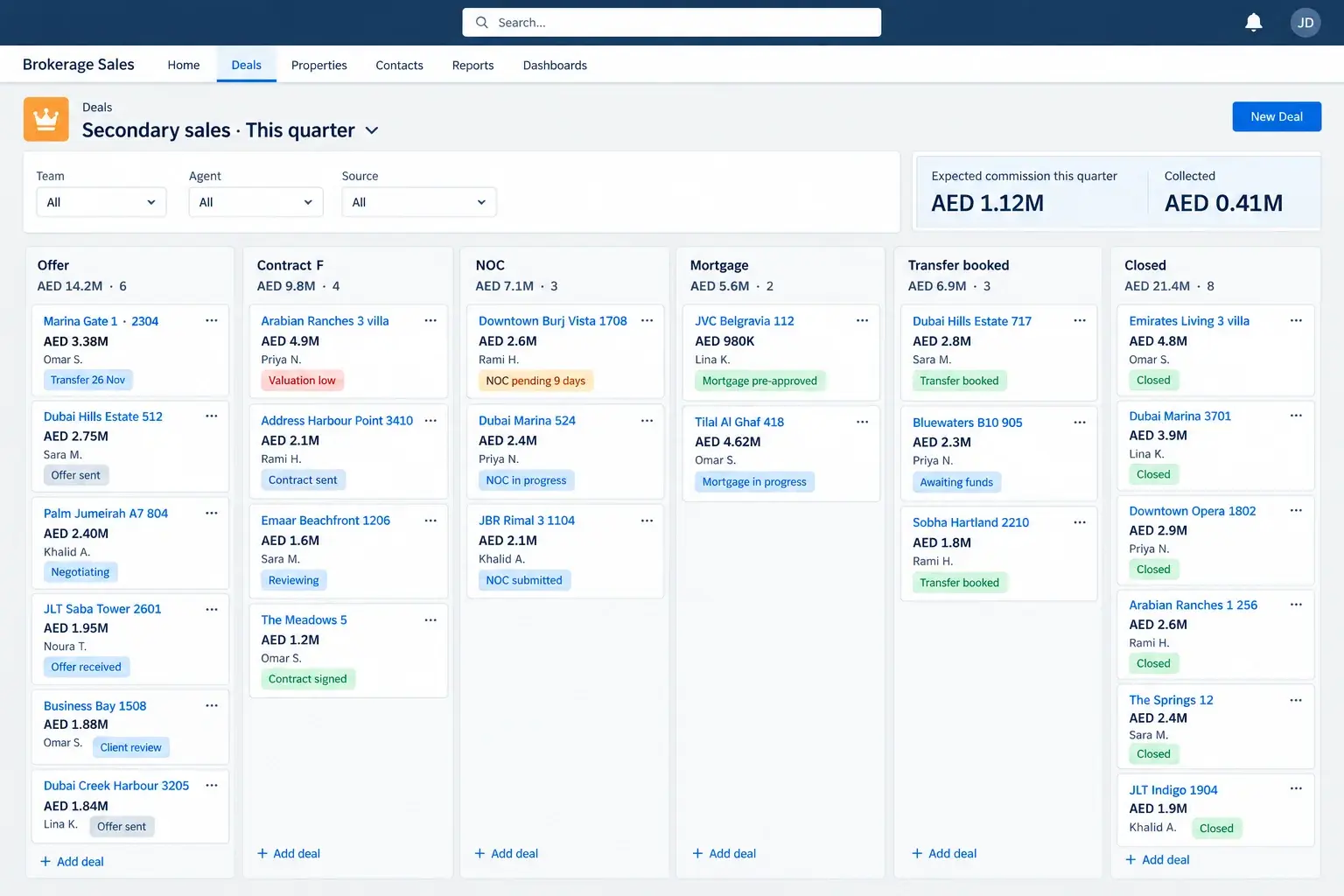Open more options for Emirates Living 3 villa
1344x896 pixels.
(x=1297, y=321)
